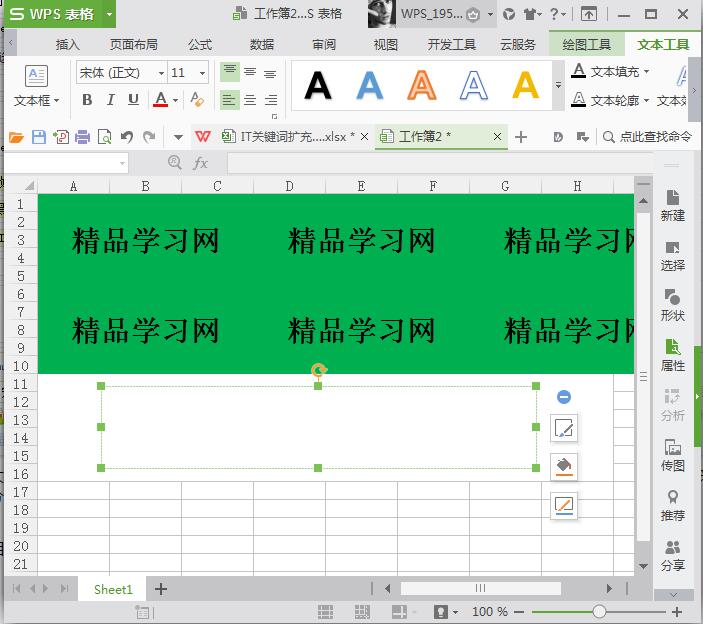
Task: Select right horizontal text alignment
Action: tap(271, 100)
